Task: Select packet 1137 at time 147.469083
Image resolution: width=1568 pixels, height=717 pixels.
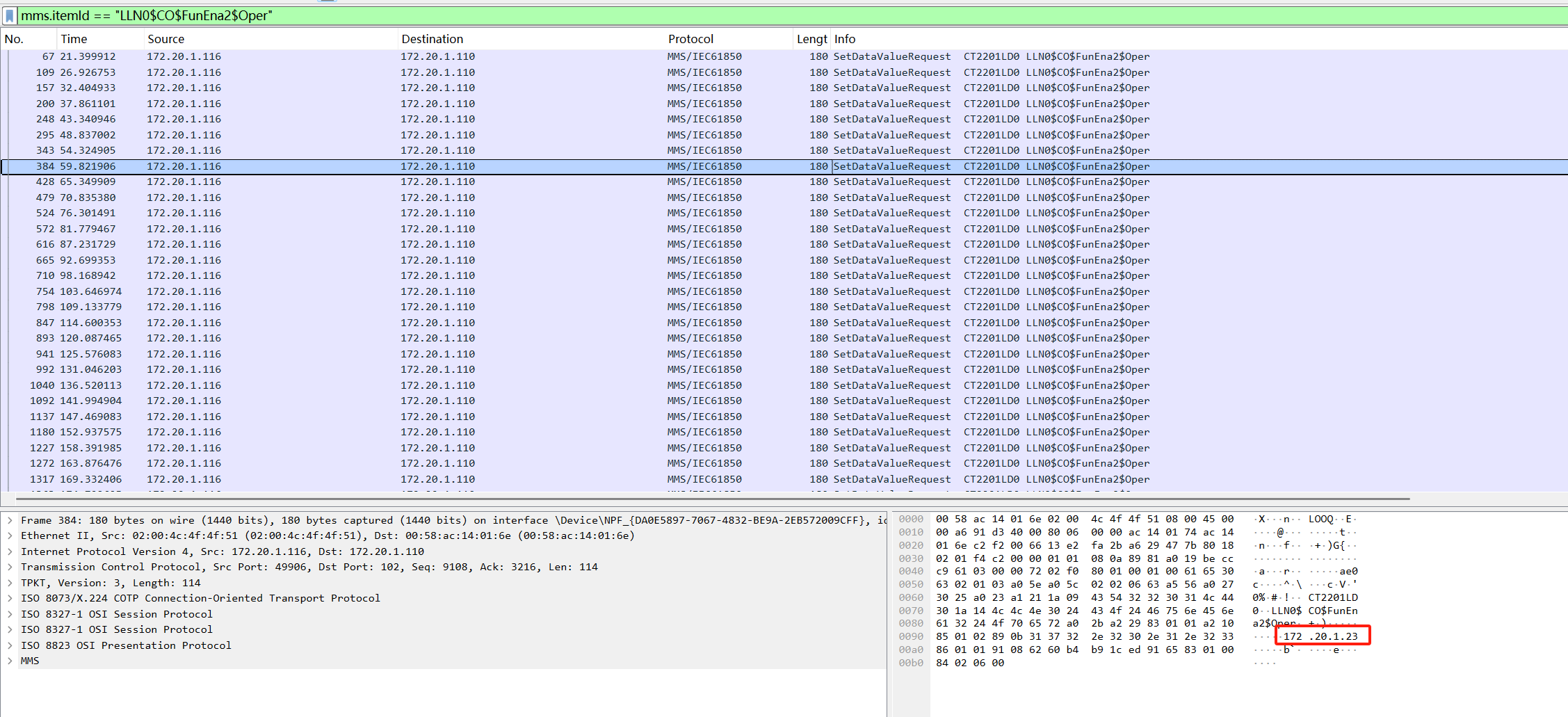Action: (x=784, y=417)
